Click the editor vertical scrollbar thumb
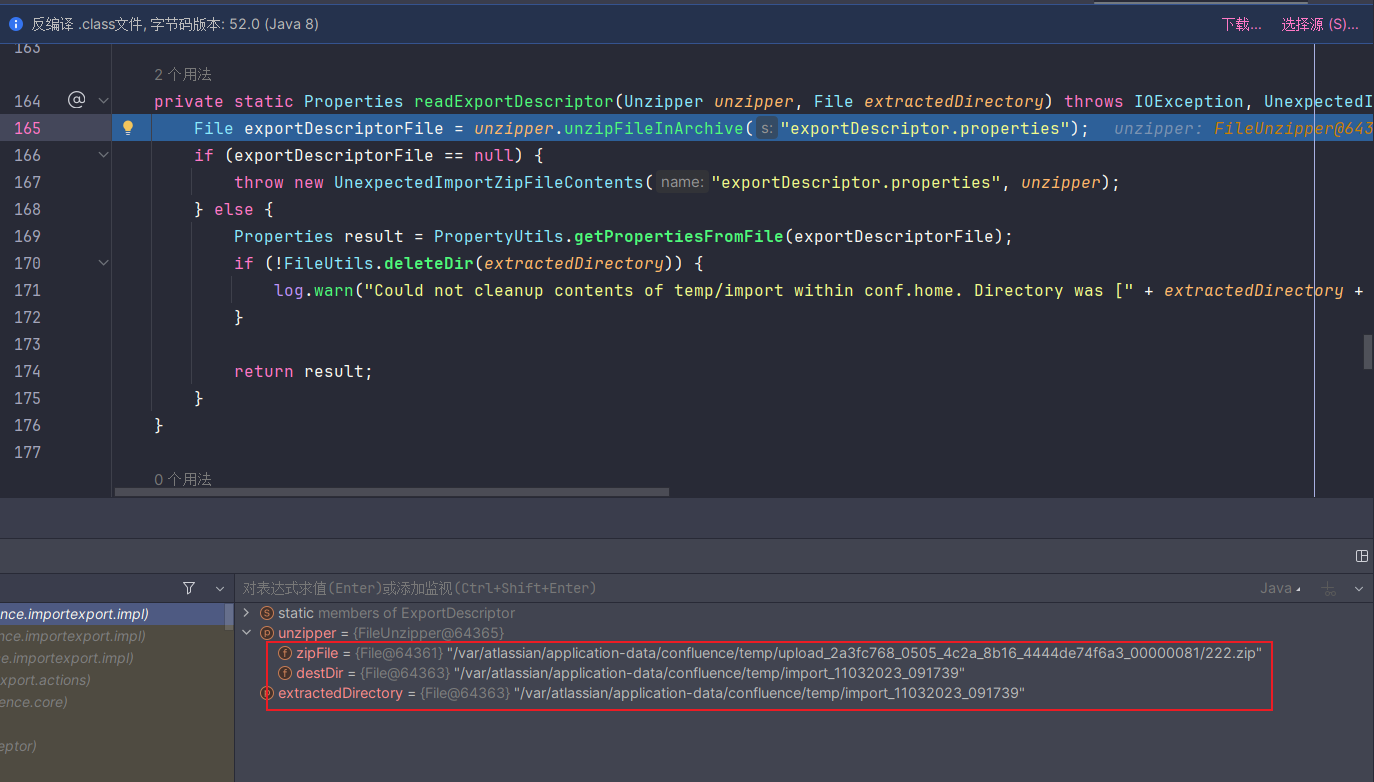 [1368, 352]
